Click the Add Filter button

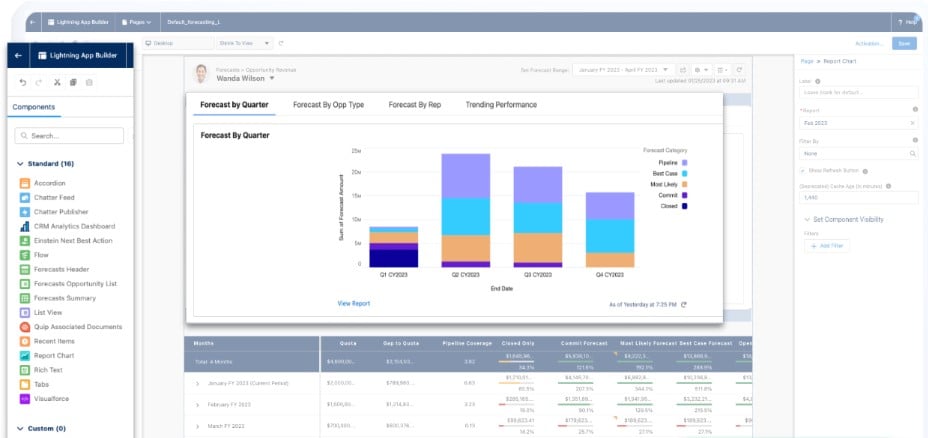[x=827, y=246]
